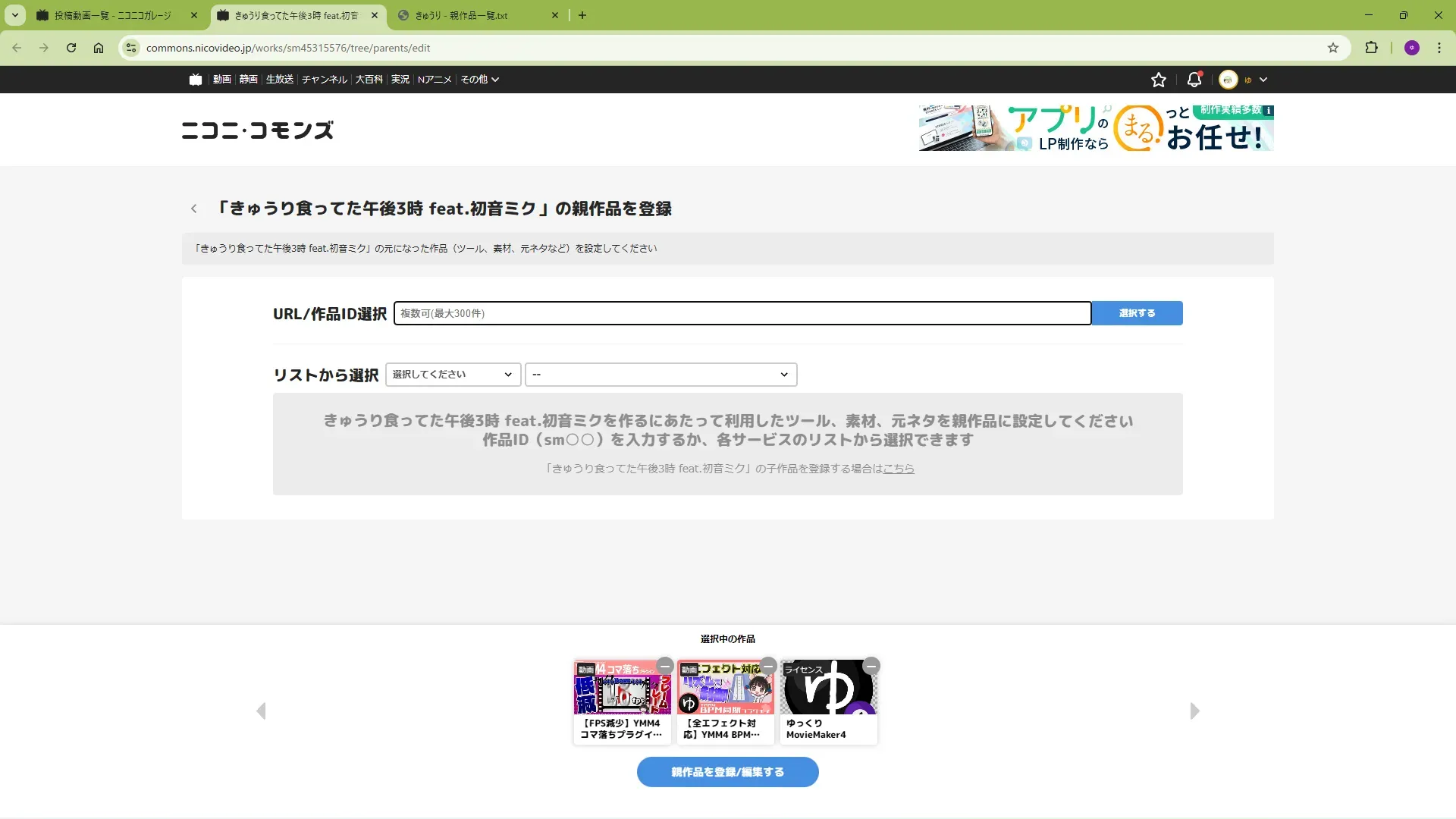The image size is (1456, 819).
Task: Open the 大百科 menu item
Action: [369, 80]
